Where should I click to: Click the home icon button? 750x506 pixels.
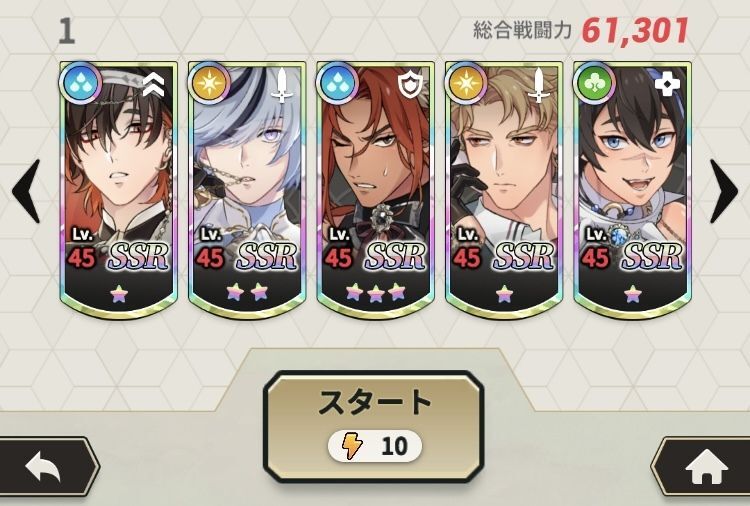(x=706, y=468)
